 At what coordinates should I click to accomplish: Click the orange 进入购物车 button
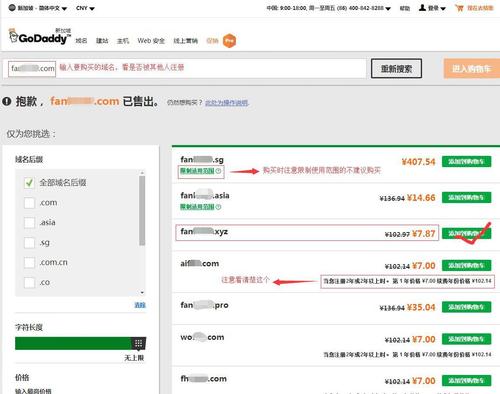(x=472, y=69)
